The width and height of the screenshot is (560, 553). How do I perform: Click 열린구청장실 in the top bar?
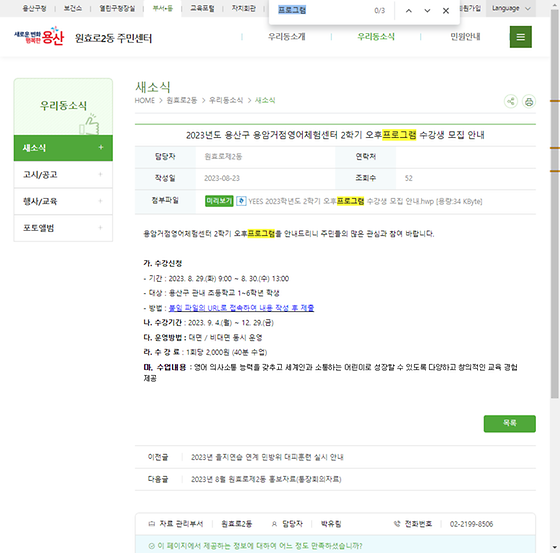[x=117, y=8]
